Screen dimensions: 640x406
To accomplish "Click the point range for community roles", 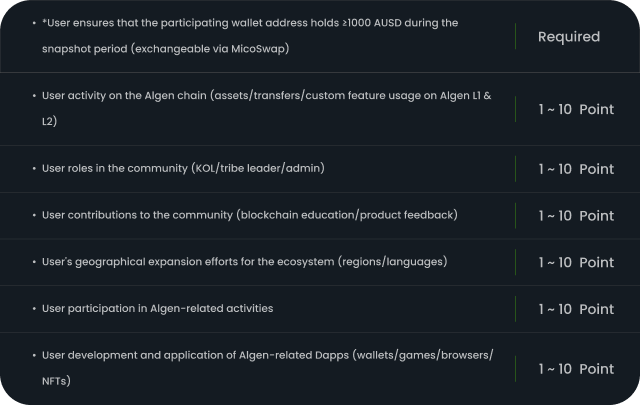I will click(x=576, y=169).
